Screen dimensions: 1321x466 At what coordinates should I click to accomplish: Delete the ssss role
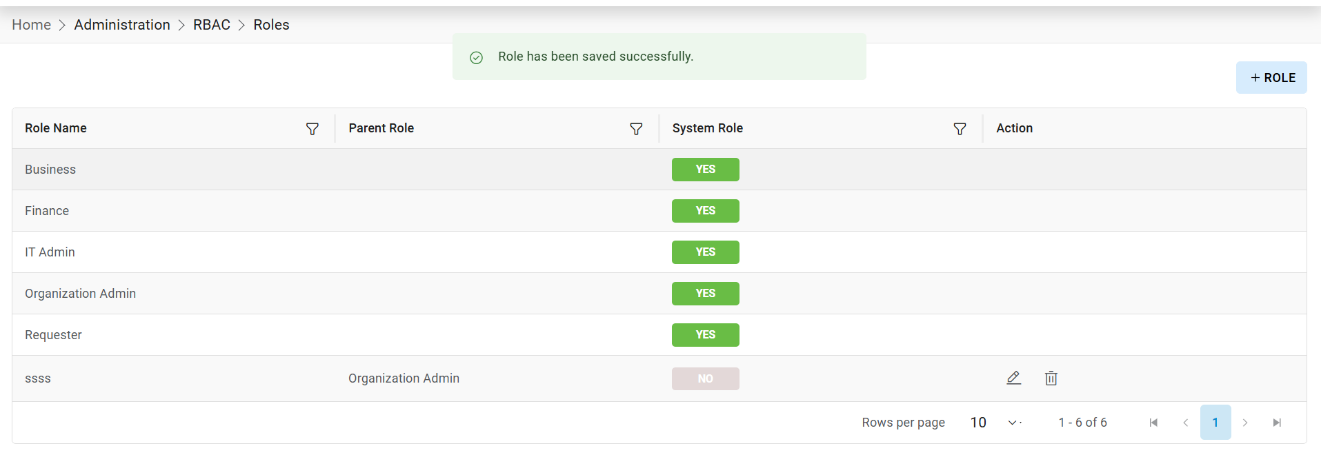click(1051, 378)
